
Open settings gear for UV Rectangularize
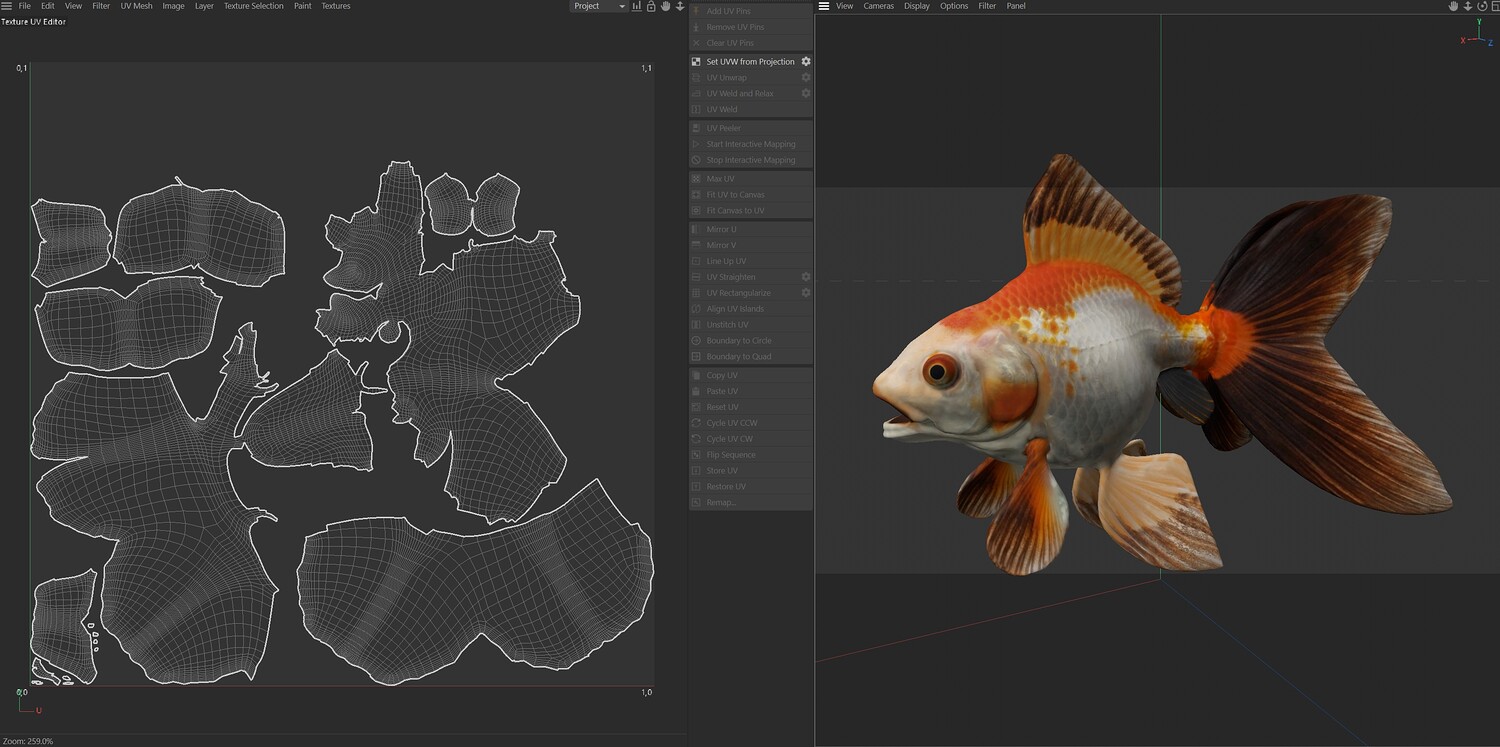pos(806,293)
